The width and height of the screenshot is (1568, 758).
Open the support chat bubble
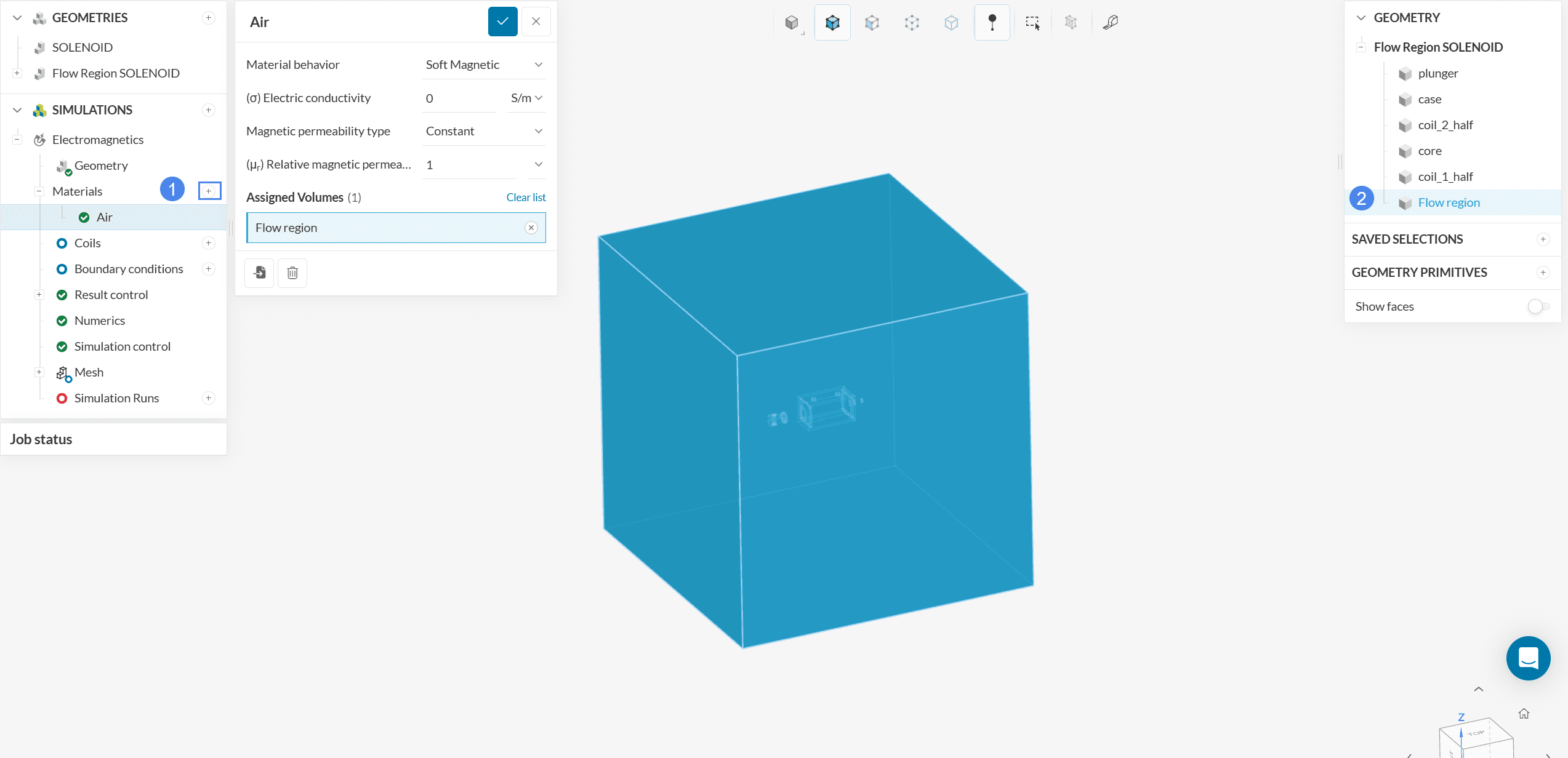click(1528, 658)
